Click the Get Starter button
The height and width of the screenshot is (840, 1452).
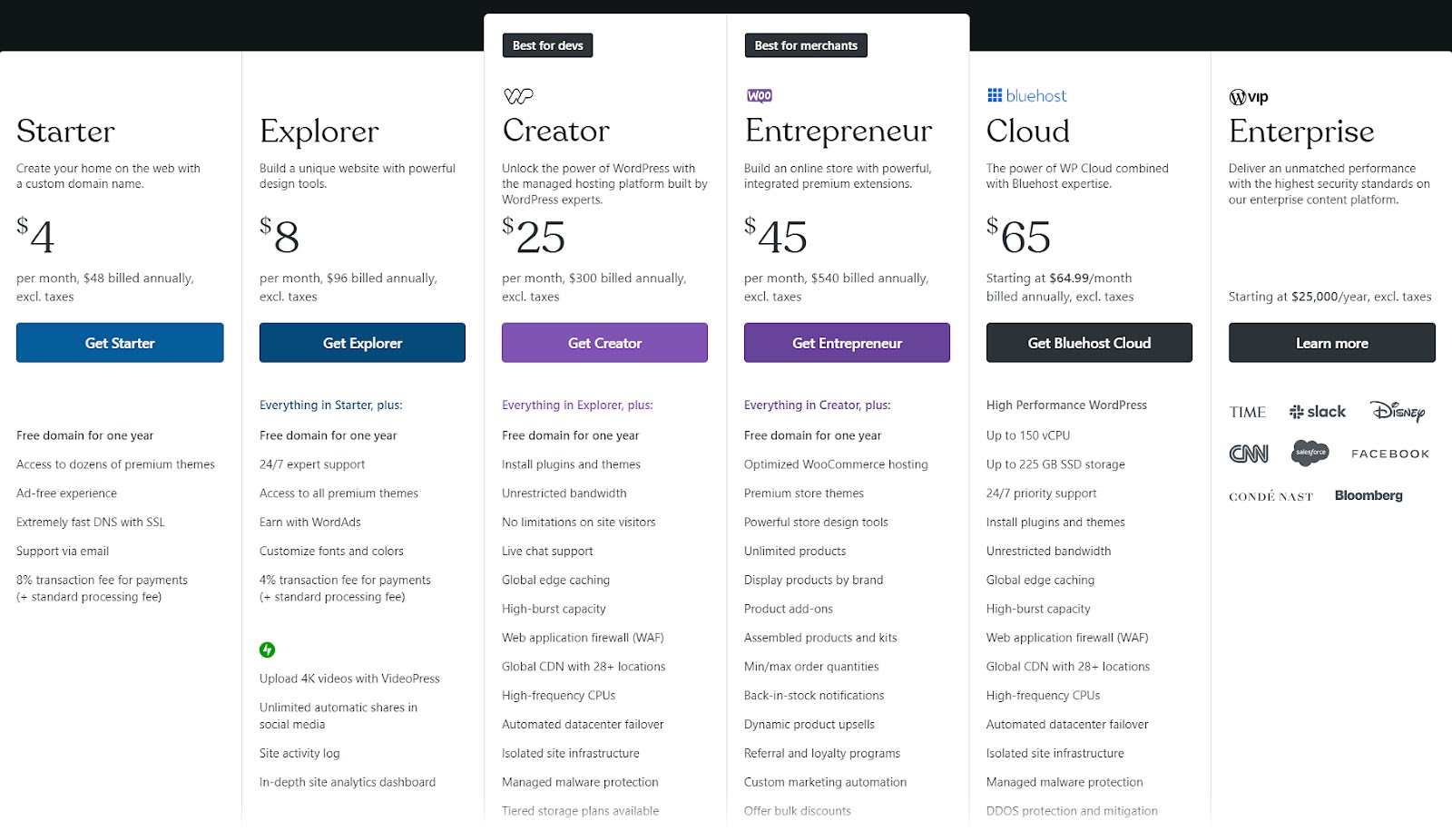(120, 343)
